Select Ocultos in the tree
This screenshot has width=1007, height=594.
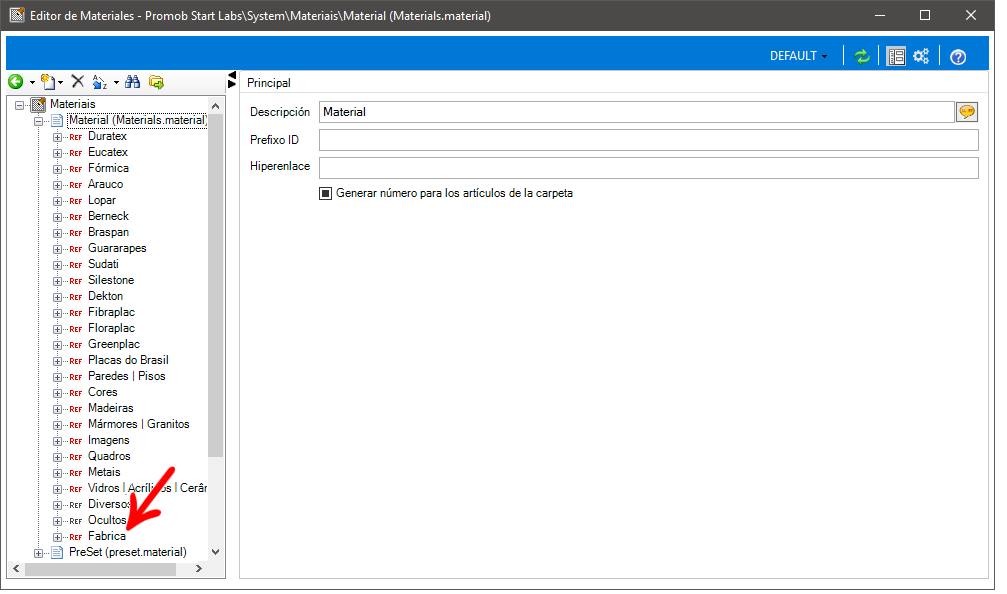[107, 520]
